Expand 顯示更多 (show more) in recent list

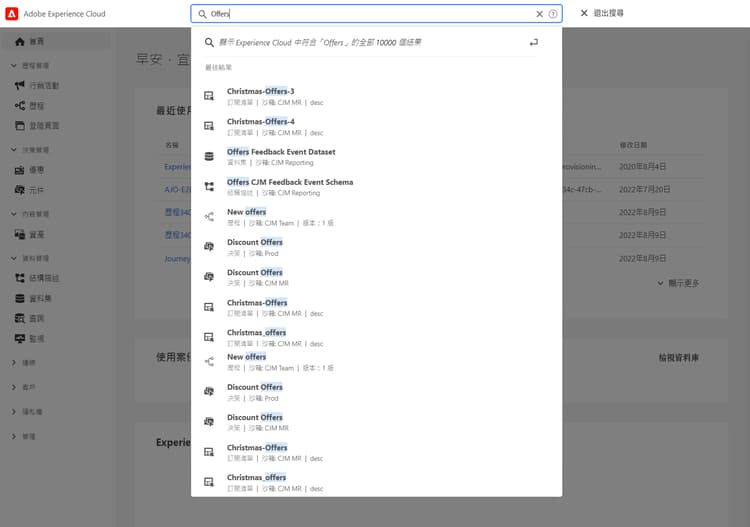click(678, 283)
